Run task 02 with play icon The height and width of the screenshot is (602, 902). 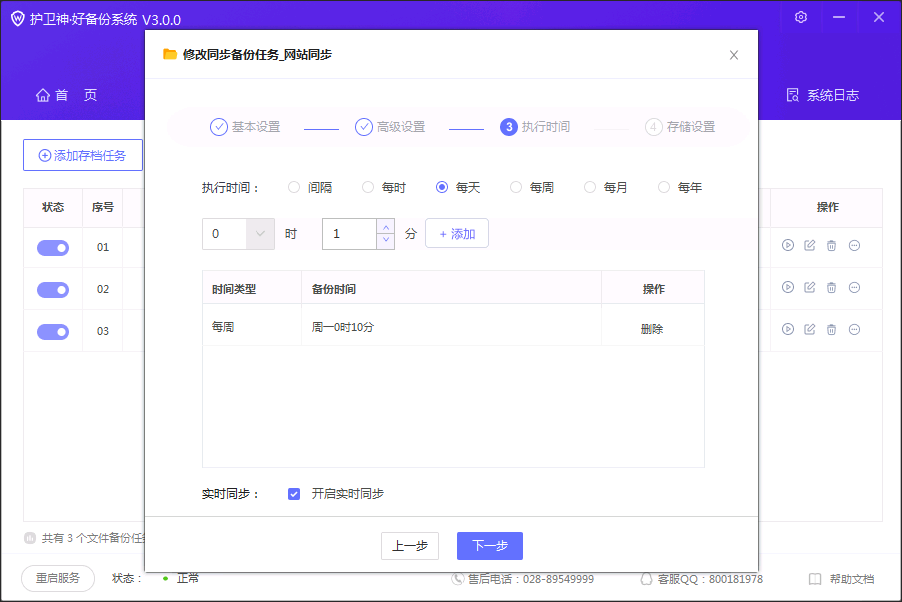(788, 287)
